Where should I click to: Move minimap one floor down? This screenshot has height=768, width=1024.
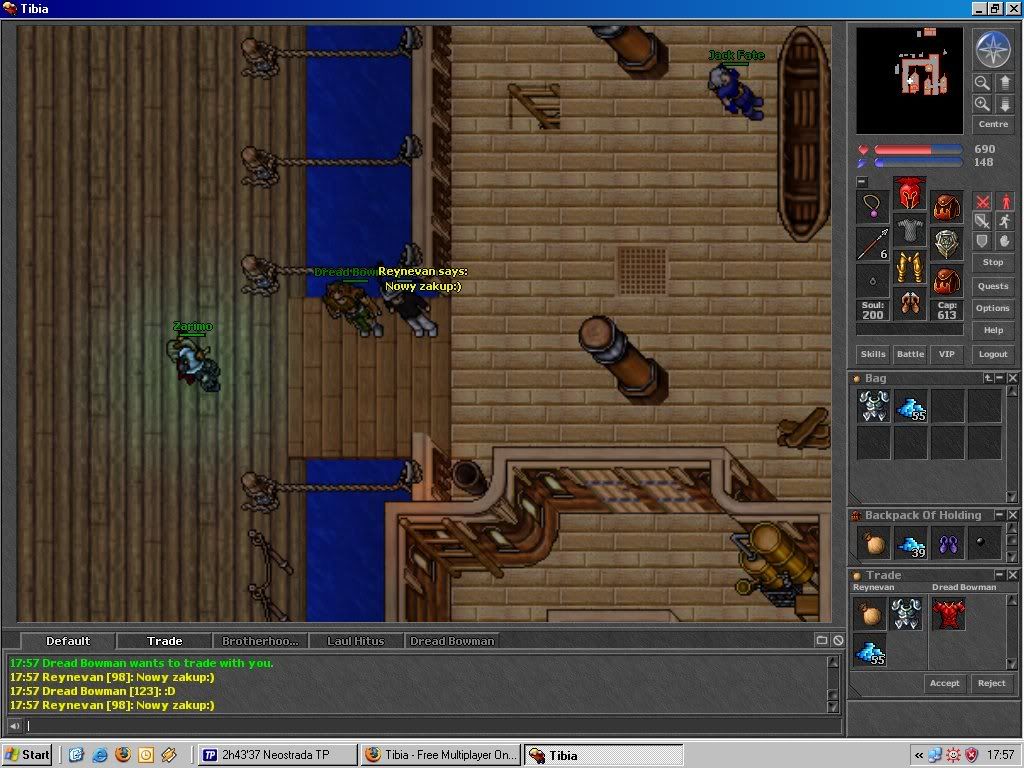pyautogui.click(x=1004, y=104)
